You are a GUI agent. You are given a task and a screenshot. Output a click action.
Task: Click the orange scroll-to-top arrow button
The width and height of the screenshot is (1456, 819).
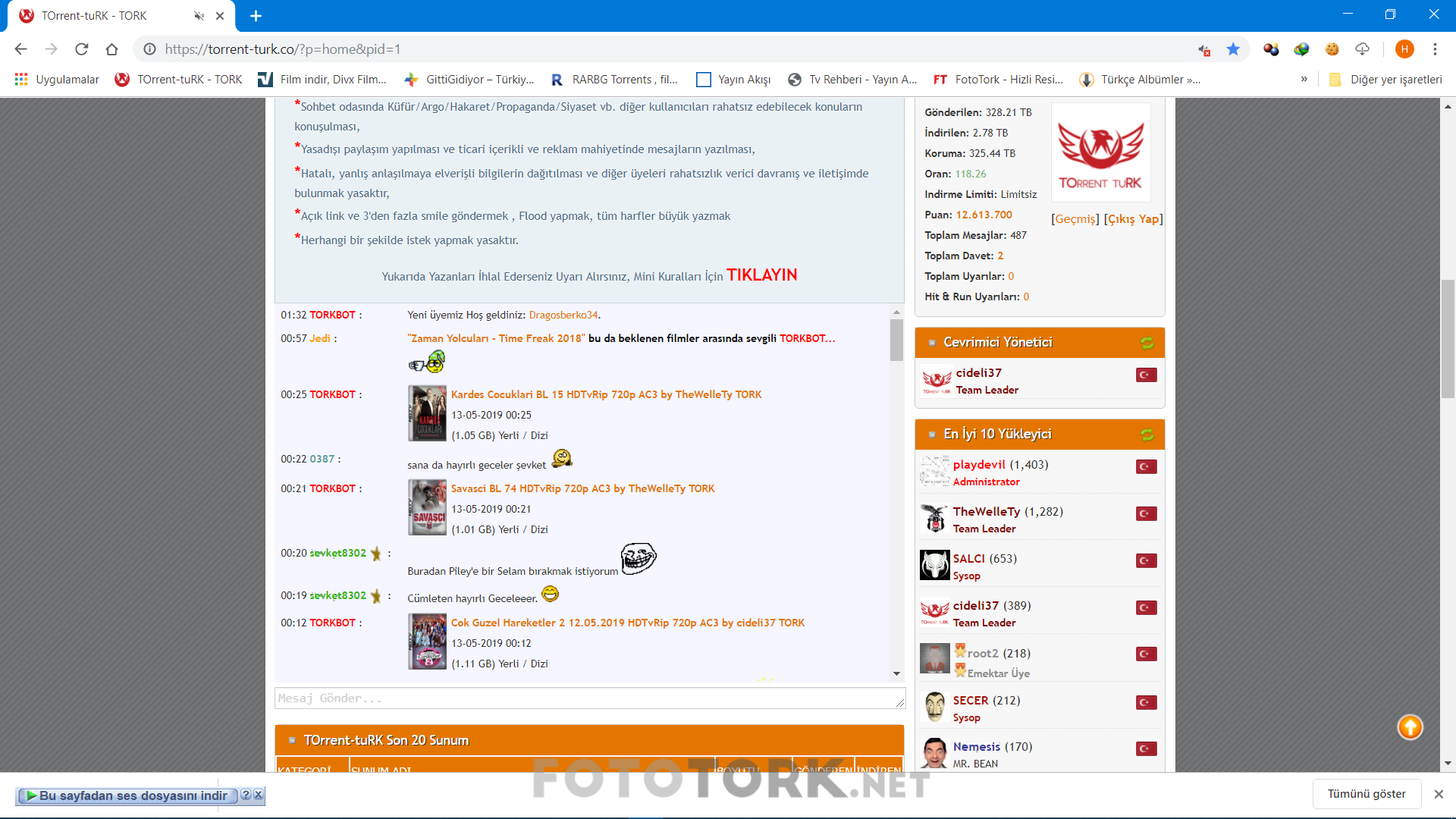point(1410,727)
